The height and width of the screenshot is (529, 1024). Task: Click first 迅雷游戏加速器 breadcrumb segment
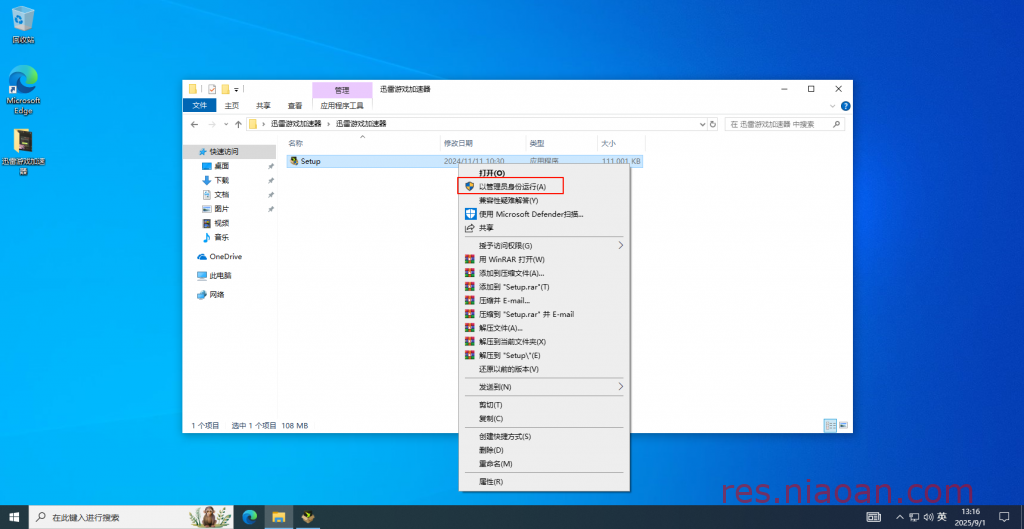296,123
